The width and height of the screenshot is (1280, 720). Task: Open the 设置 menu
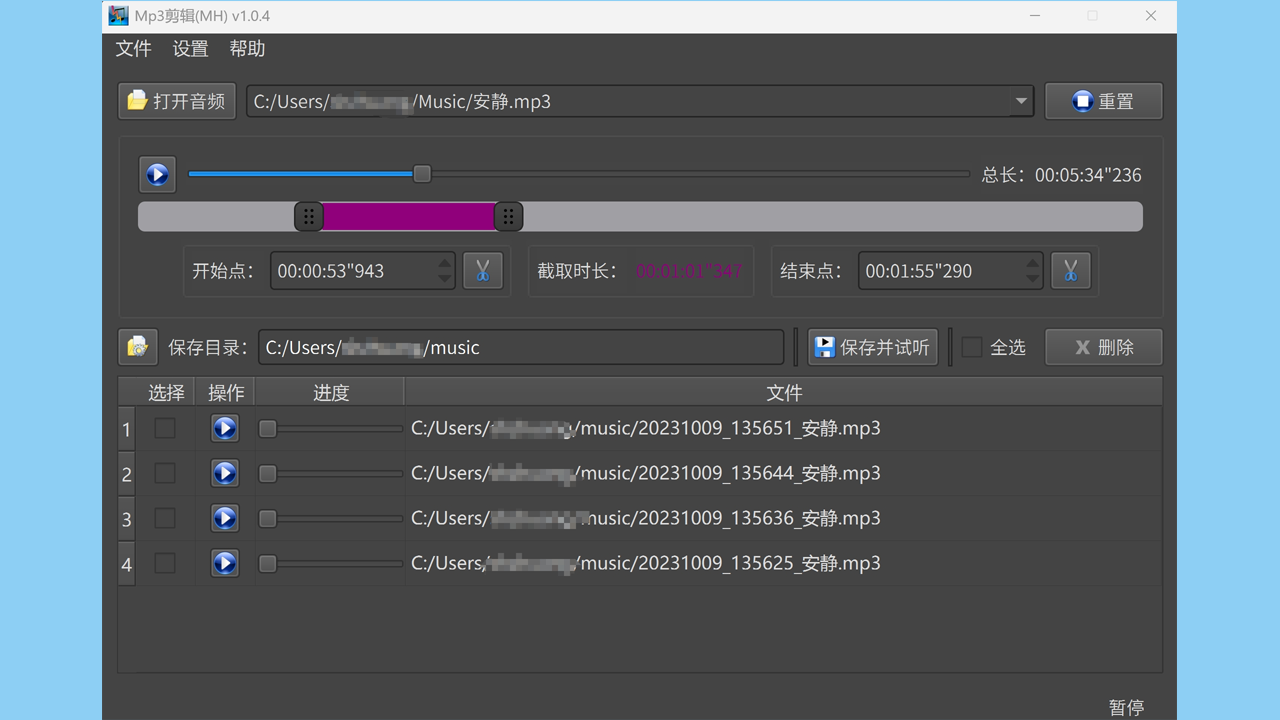click(x=190, y=49)
